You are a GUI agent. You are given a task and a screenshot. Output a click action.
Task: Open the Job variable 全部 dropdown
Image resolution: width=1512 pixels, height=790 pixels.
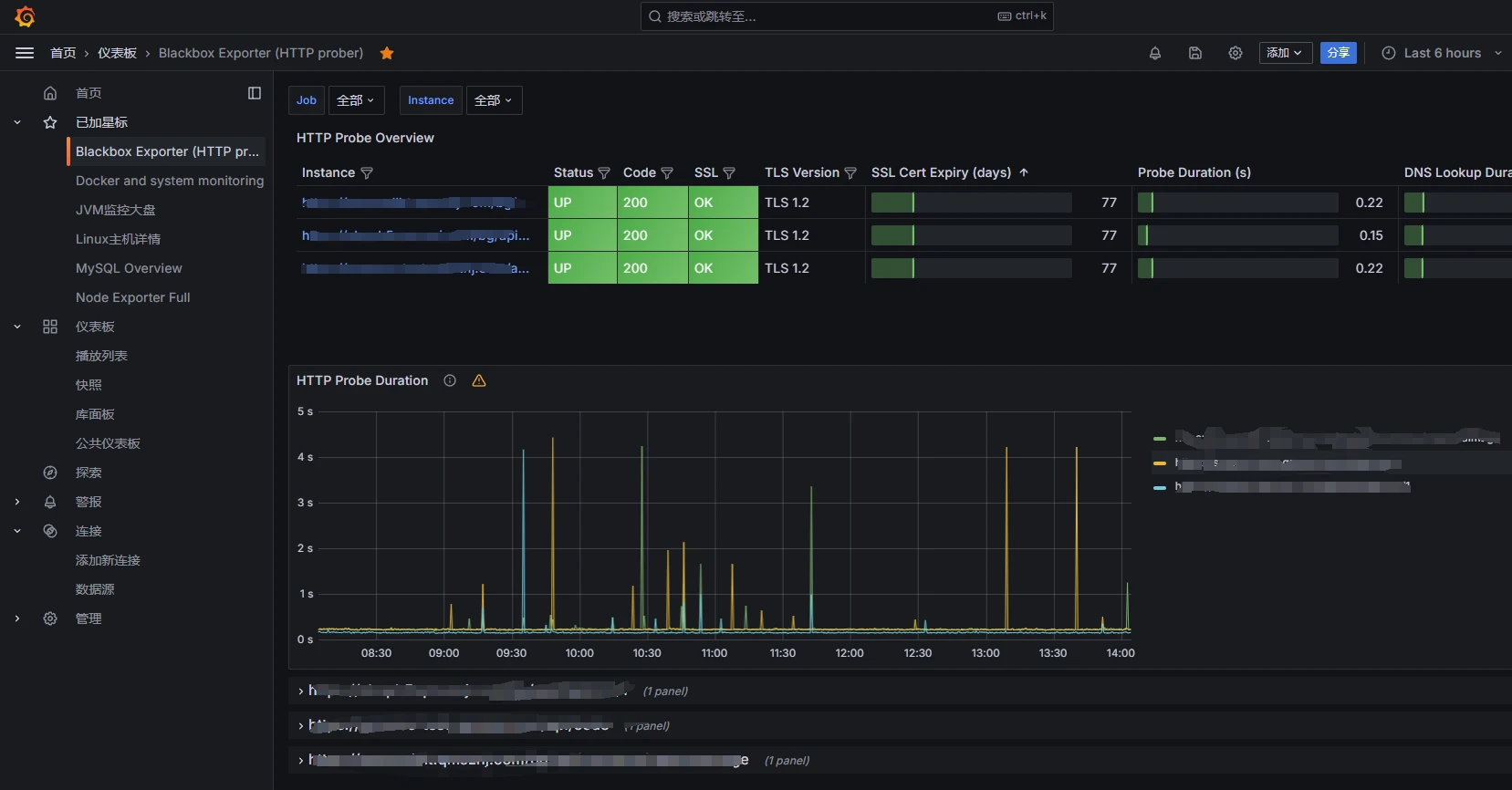coord(356,100)
